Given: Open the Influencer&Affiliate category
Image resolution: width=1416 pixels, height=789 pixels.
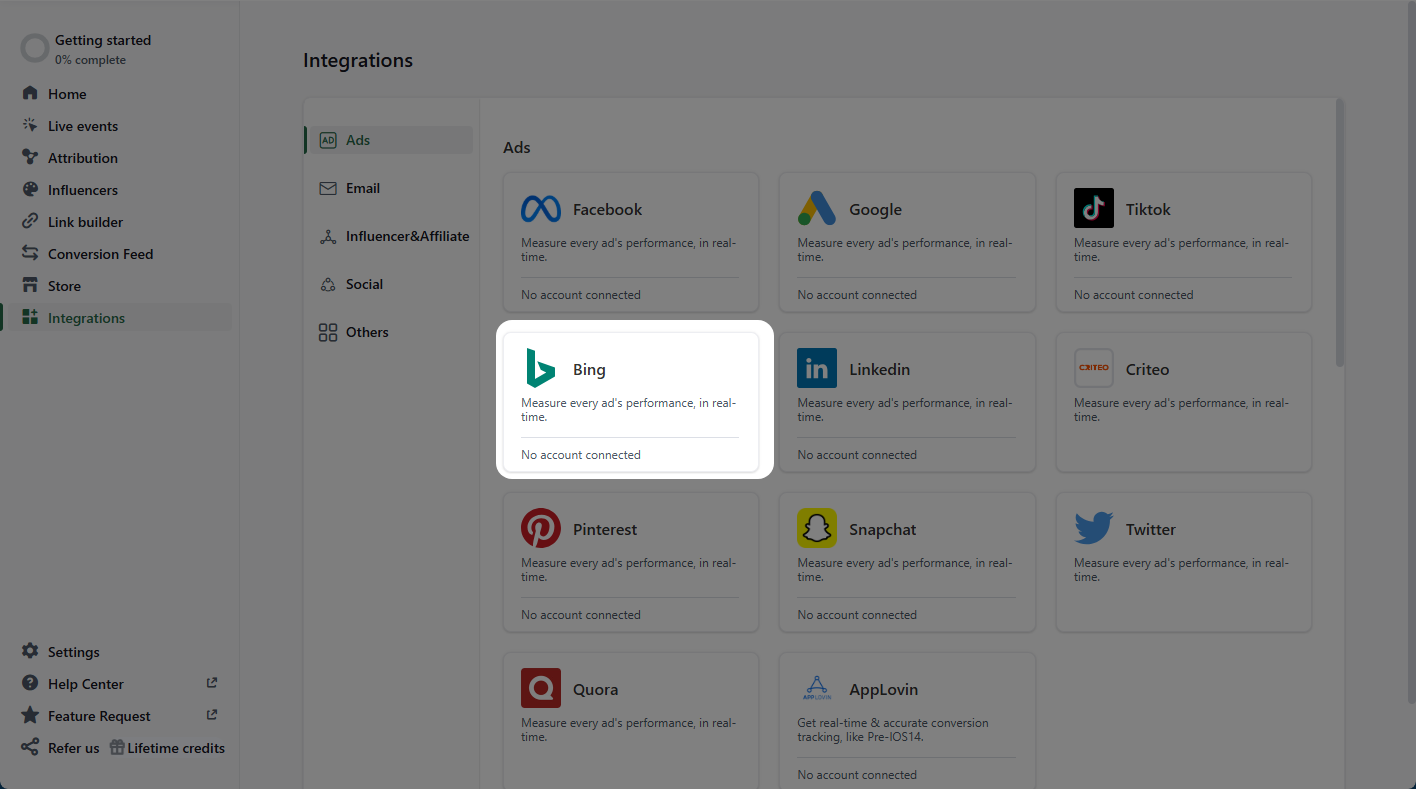Looking at the screenshot, I should click(x=404, y=236).
